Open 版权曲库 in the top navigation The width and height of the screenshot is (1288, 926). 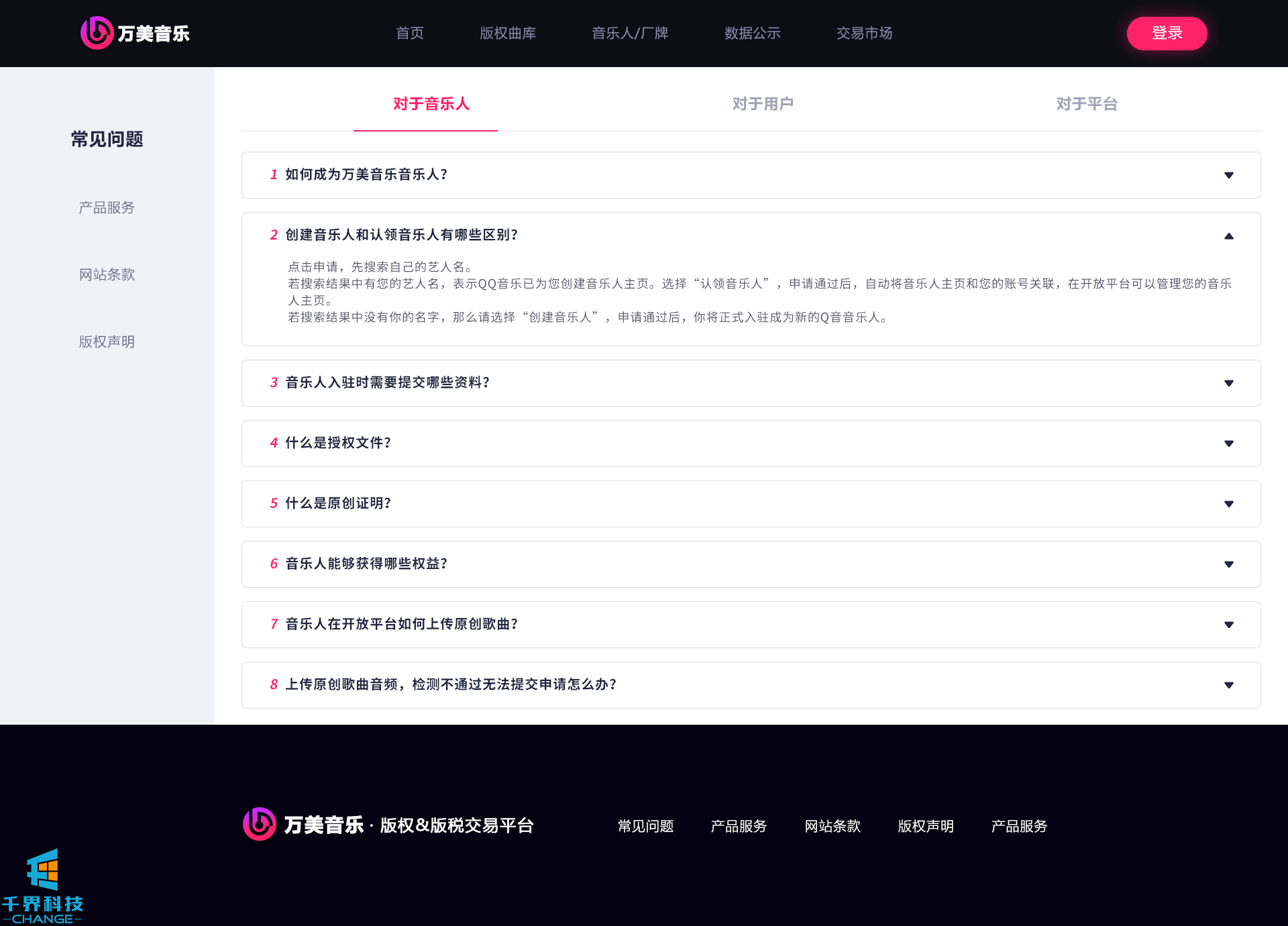[x=507, y=33]
